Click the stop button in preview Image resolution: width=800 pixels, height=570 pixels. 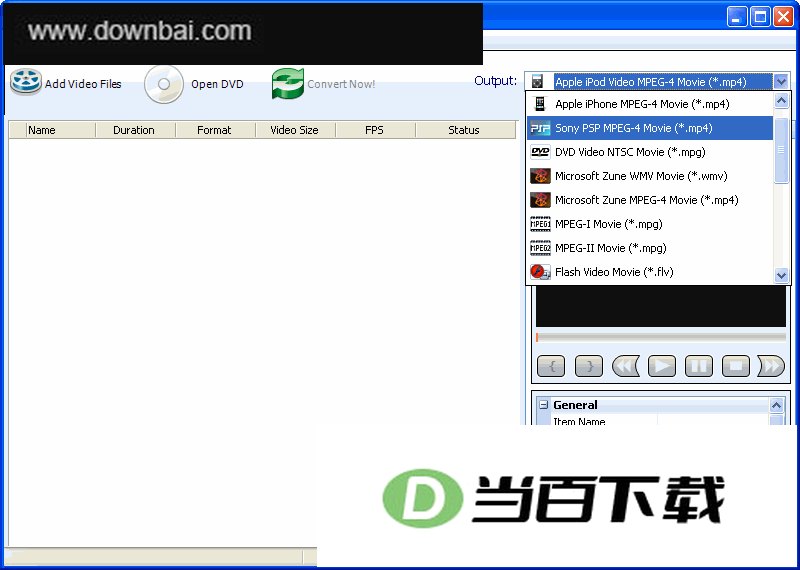coord(736,366)
